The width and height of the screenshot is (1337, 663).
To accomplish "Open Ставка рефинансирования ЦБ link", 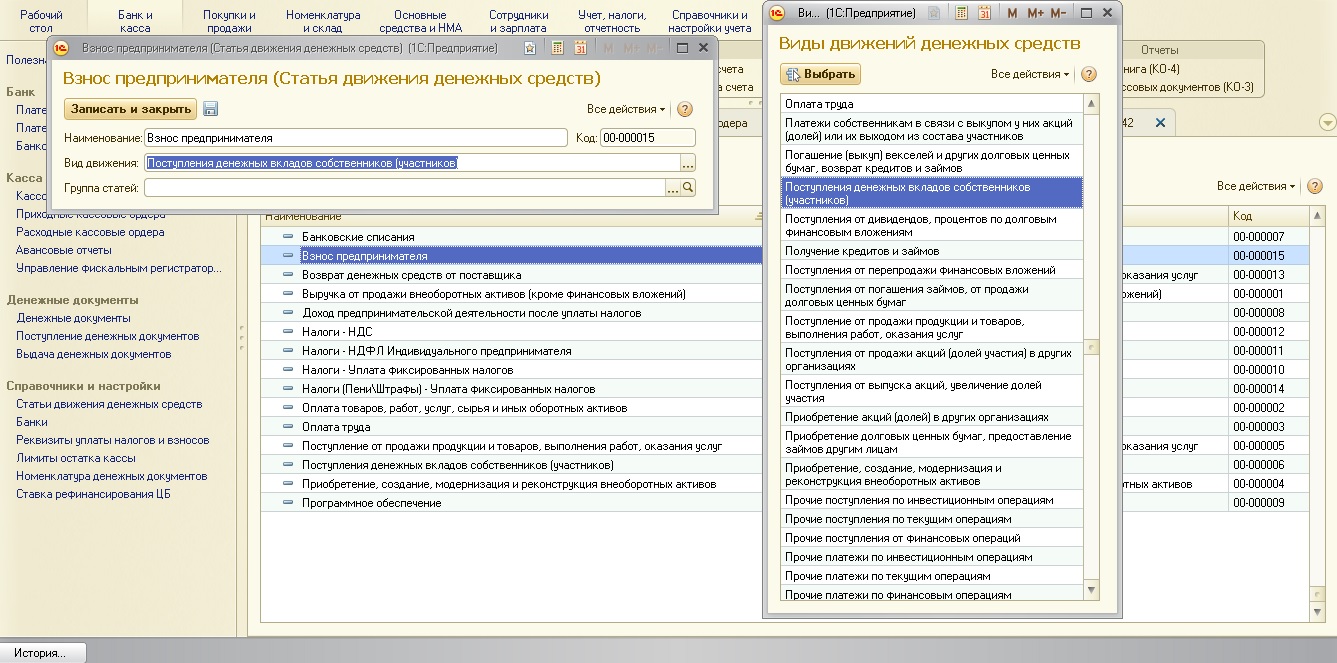I will (92, 494).
